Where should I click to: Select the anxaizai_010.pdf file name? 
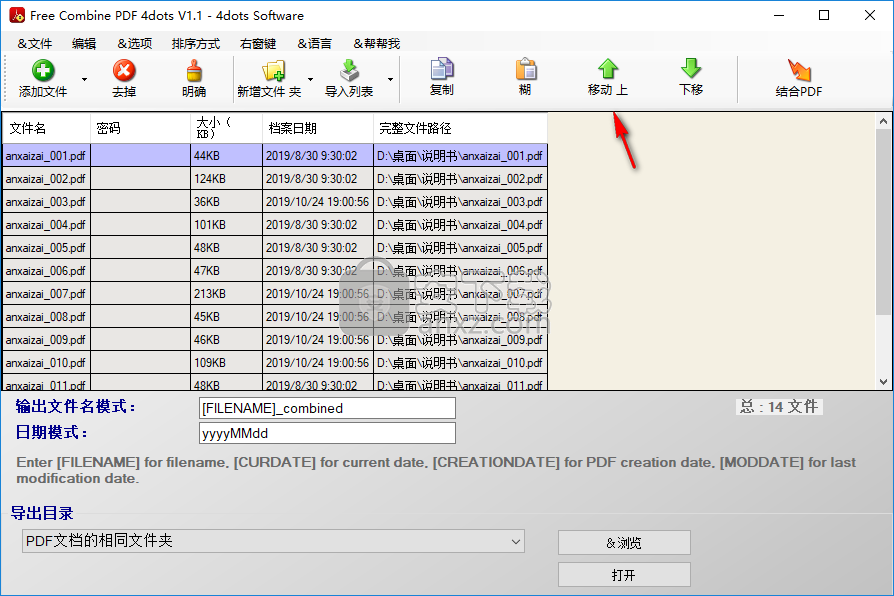coord(46,363)
